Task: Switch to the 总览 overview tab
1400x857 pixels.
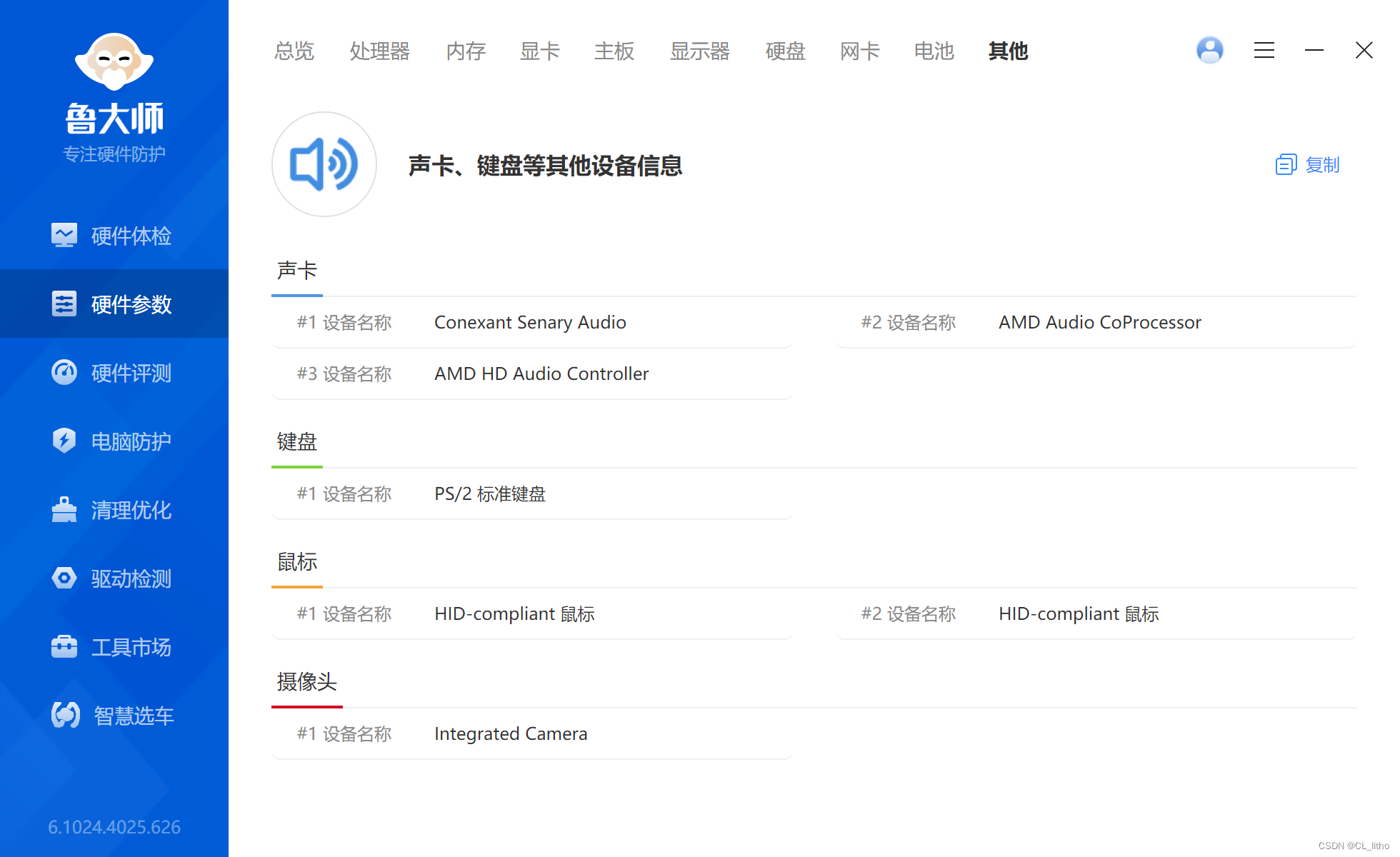Action: [294, 51]
